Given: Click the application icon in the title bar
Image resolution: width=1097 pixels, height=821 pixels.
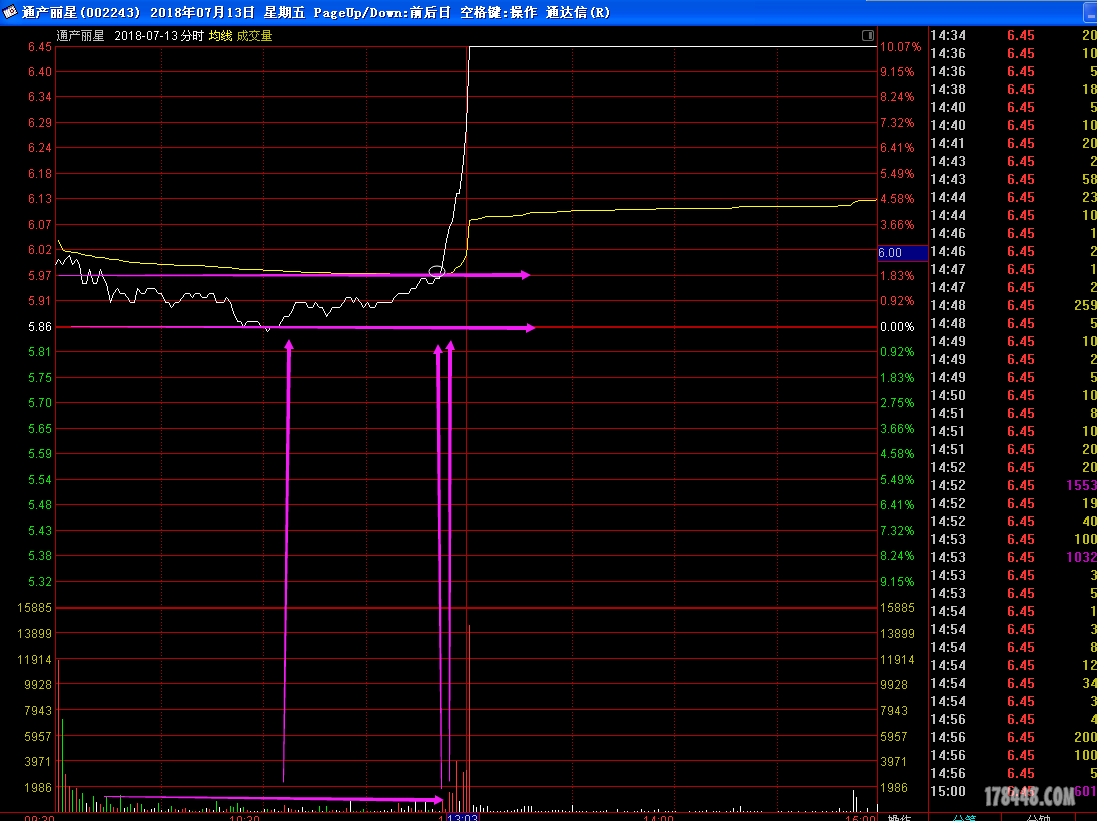Looking at the screenshot, I should click(x=10, y=12).
